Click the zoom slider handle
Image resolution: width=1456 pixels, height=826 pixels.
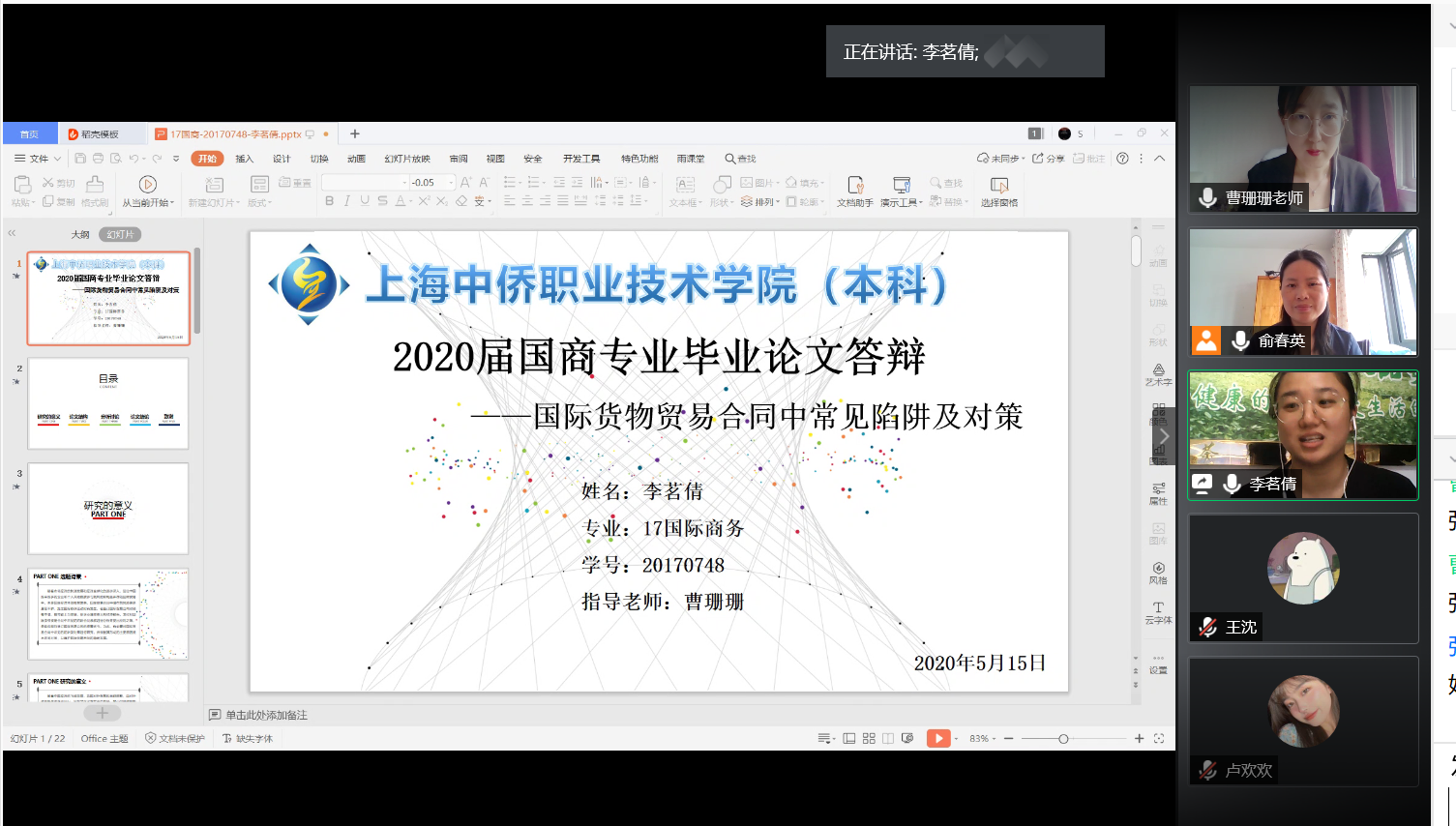click(1063, 738)
